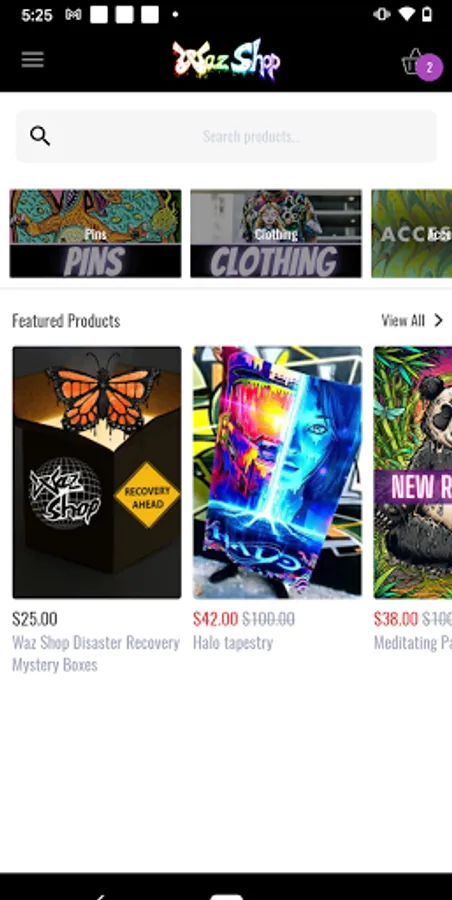This screenshot has width=452, height=900.
Task: Click the View All link
Action: click(403, 320)
